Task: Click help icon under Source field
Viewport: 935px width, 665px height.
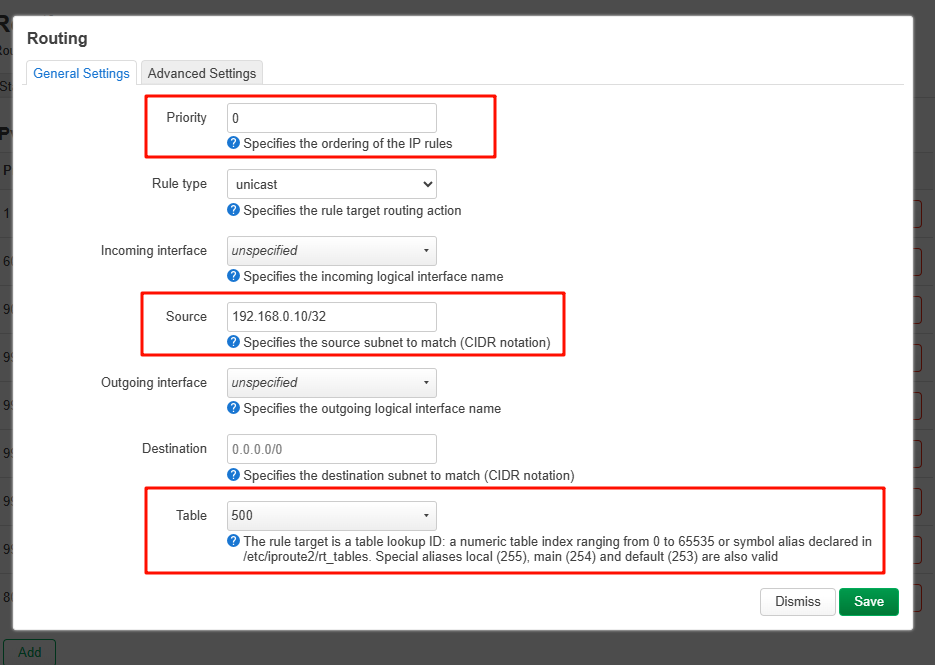Action: (x=234, y=342)
